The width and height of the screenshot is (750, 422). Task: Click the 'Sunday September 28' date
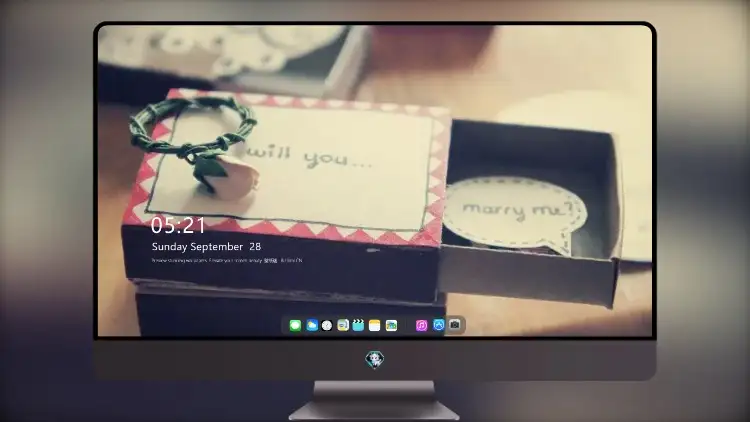(x=206, y=246)
